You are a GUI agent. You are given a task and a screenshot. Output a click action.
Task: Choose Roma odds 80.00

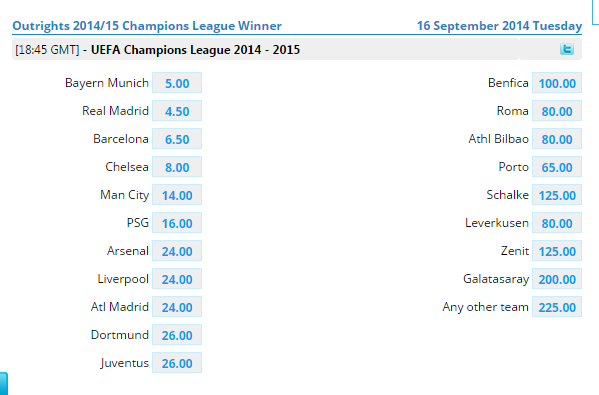(557, 111)
